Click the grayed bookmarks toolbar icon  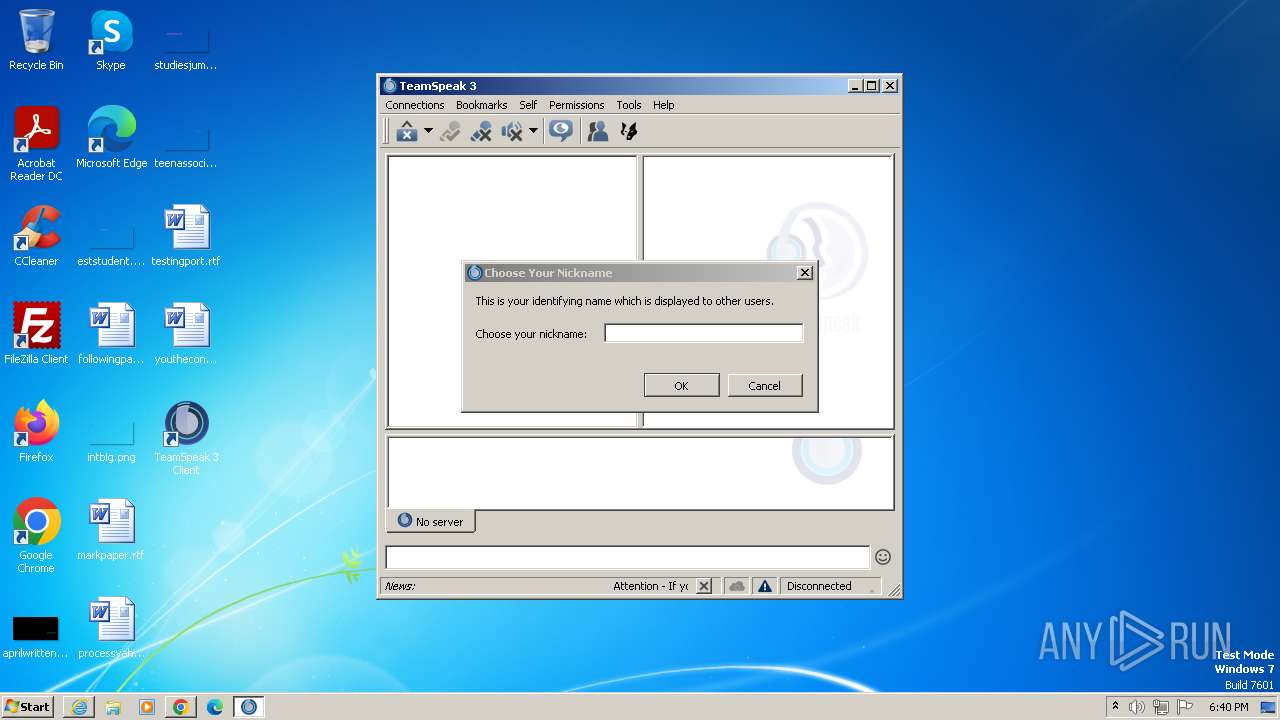450,131
